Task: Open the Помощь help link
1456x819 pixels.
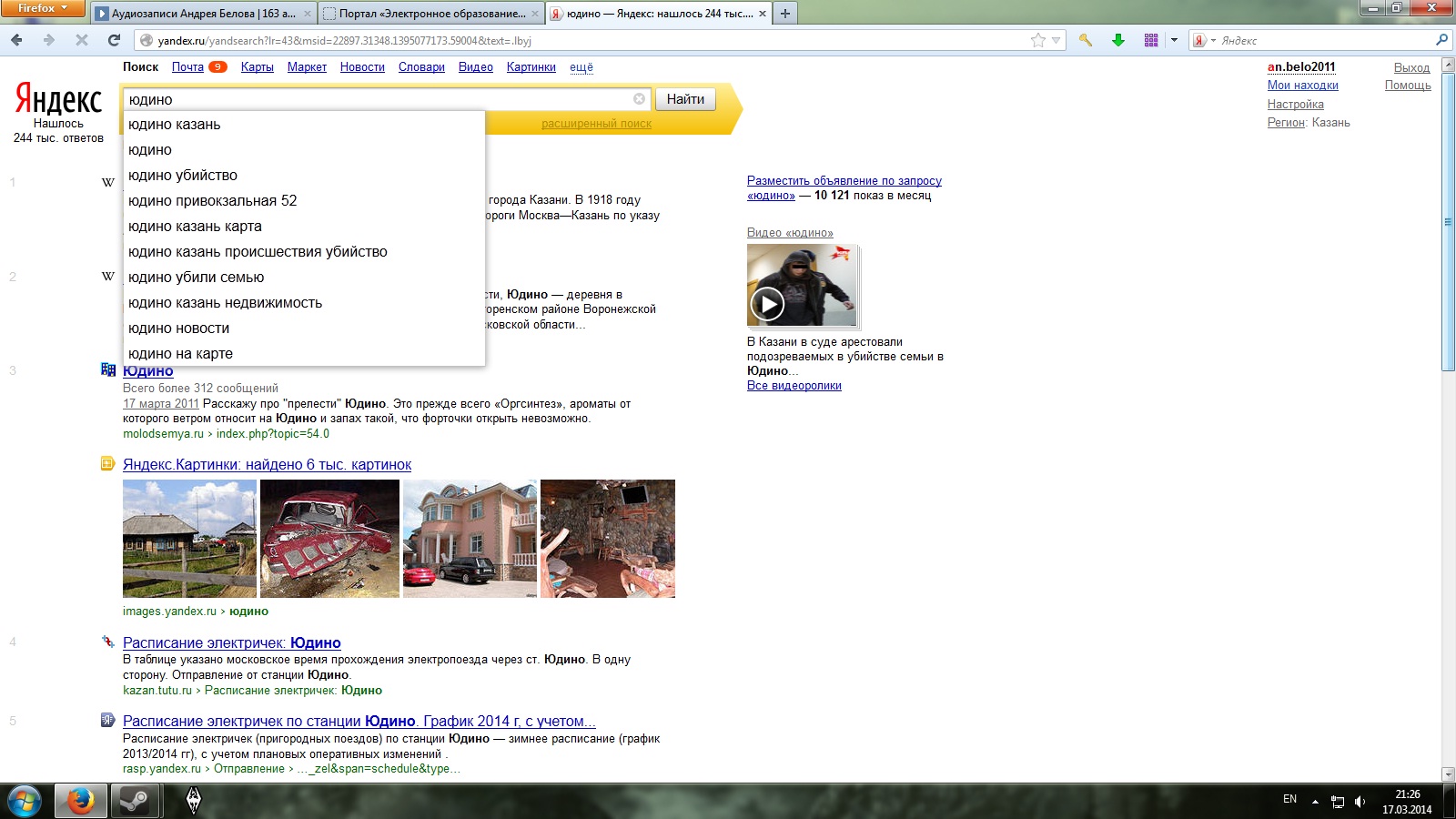Action: [1408, 86]
